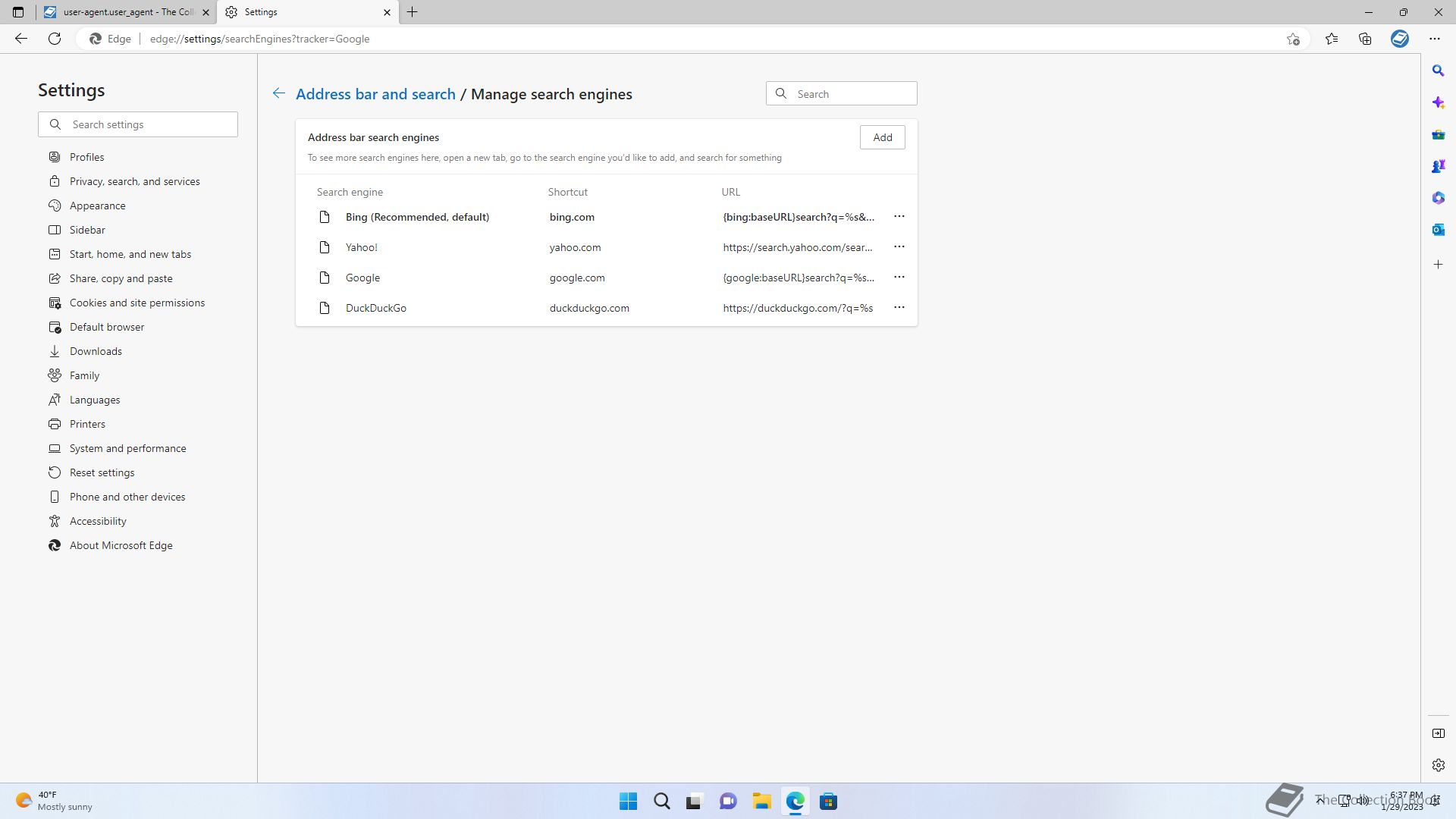Screen dimensions: 1456x819
Task: Click the browser back arrow
Action: 21,39
